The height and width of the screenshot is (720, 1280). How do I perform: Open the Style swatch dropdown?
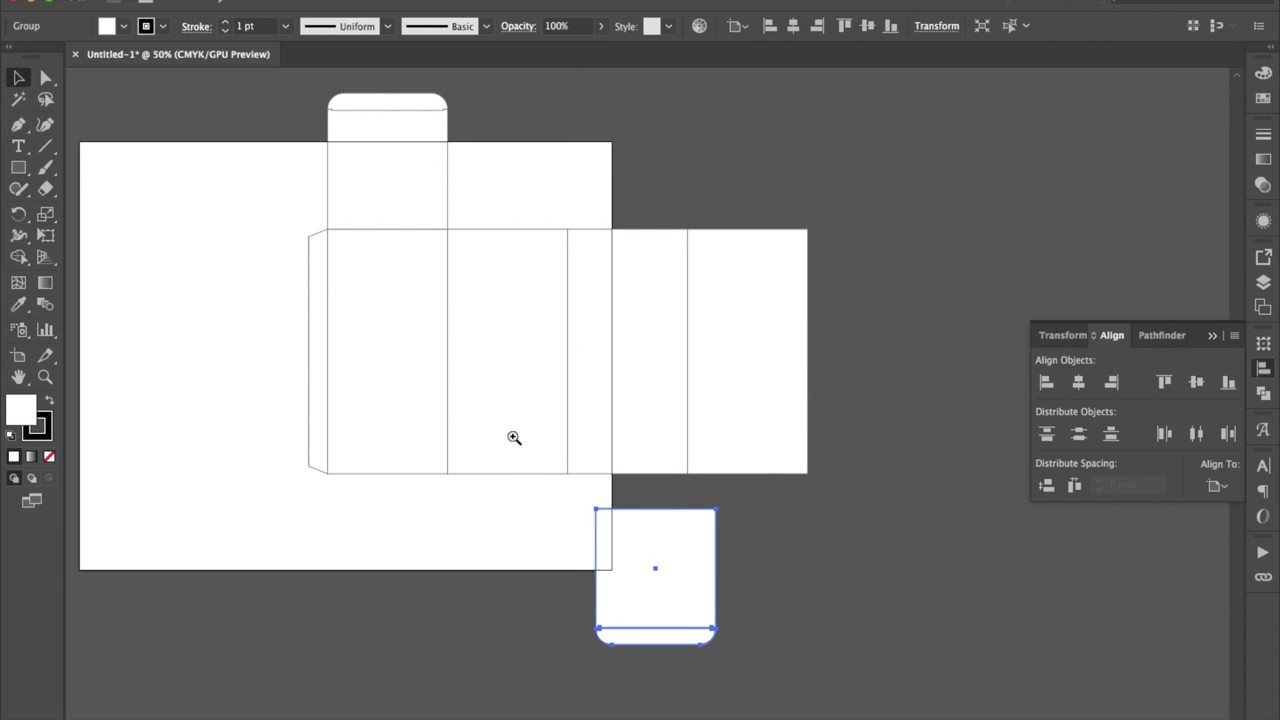tap(668, 26)
